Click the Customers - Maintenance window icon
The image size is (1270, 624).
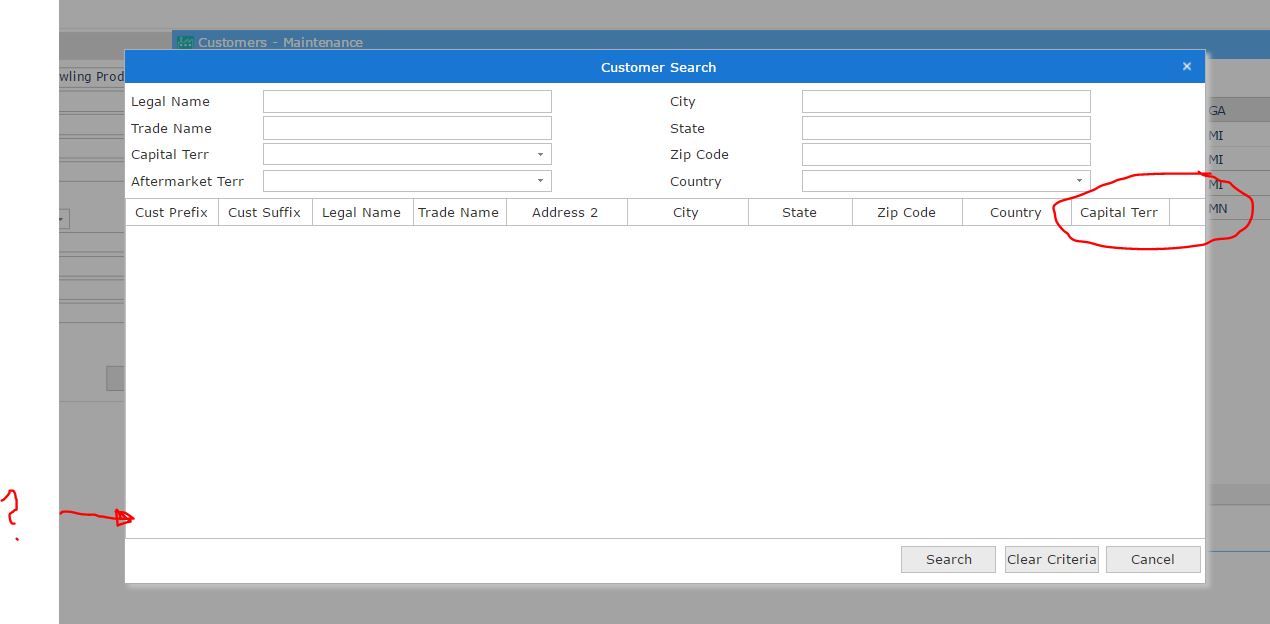[185, 42]
